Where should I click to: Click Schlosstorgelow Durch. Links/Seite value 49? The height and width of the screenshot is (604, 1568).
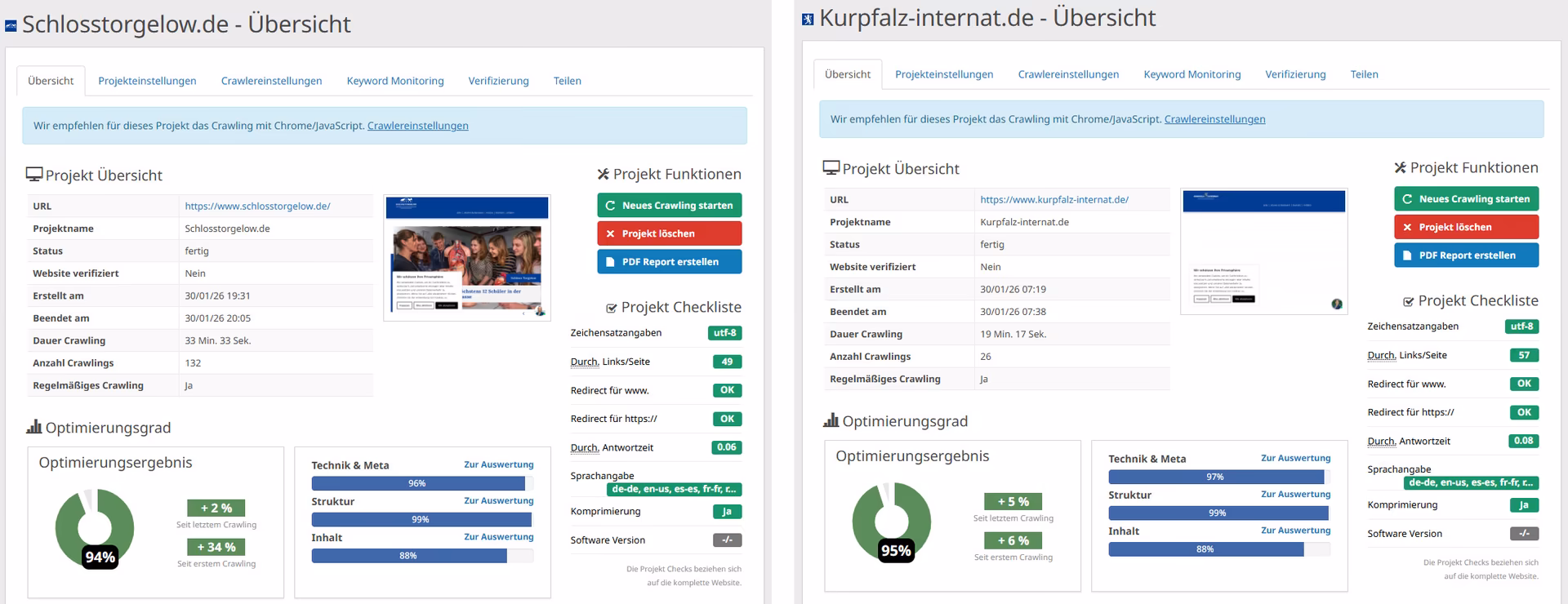(727, 362)
